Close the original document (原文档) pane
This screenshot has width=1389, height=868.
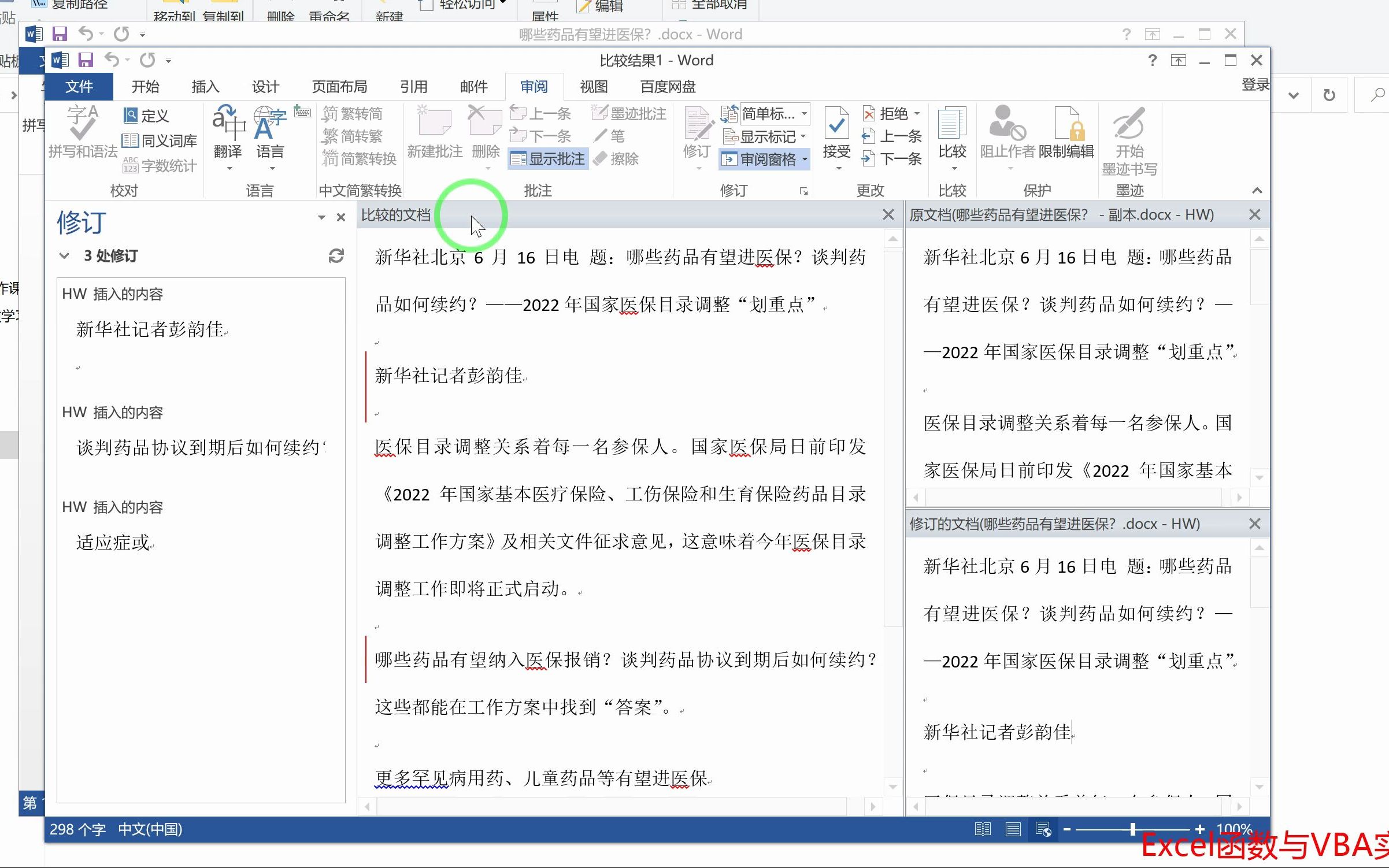(x=1254, y=214)
